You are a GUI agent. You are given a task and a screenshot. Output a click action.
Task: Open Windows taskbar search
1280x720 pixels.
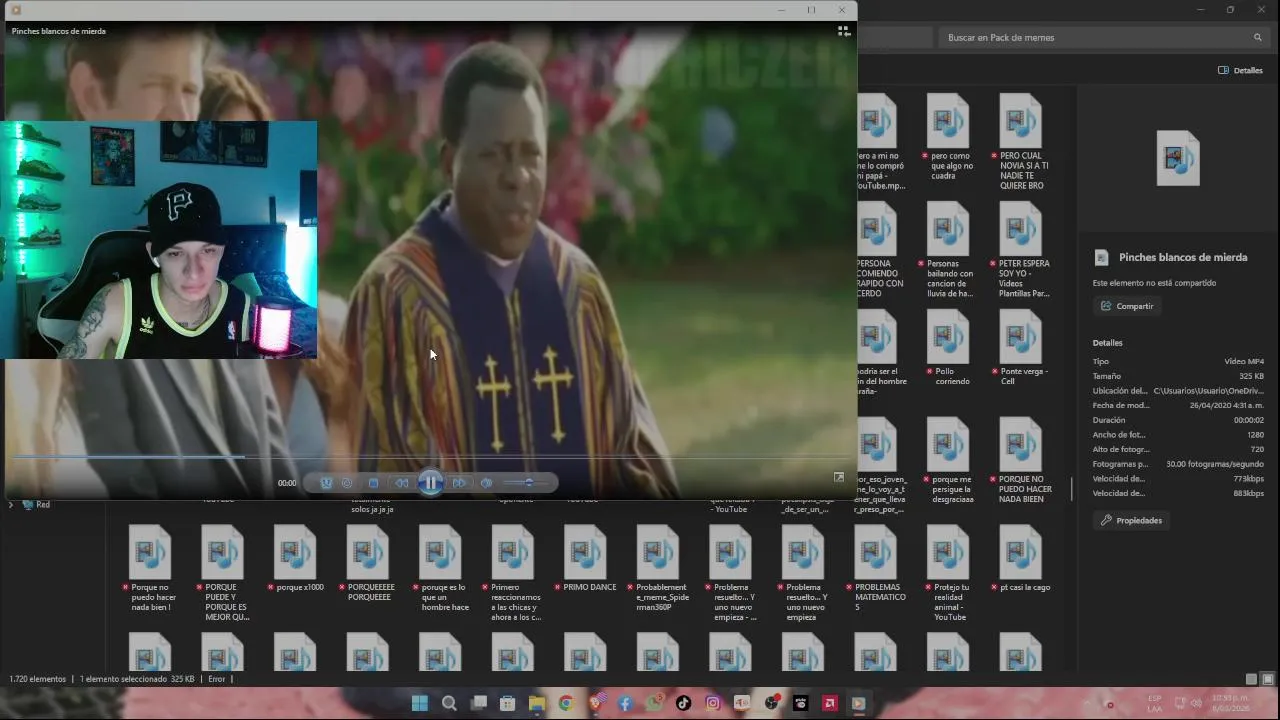pyautogui.click(x=449, y=703)
